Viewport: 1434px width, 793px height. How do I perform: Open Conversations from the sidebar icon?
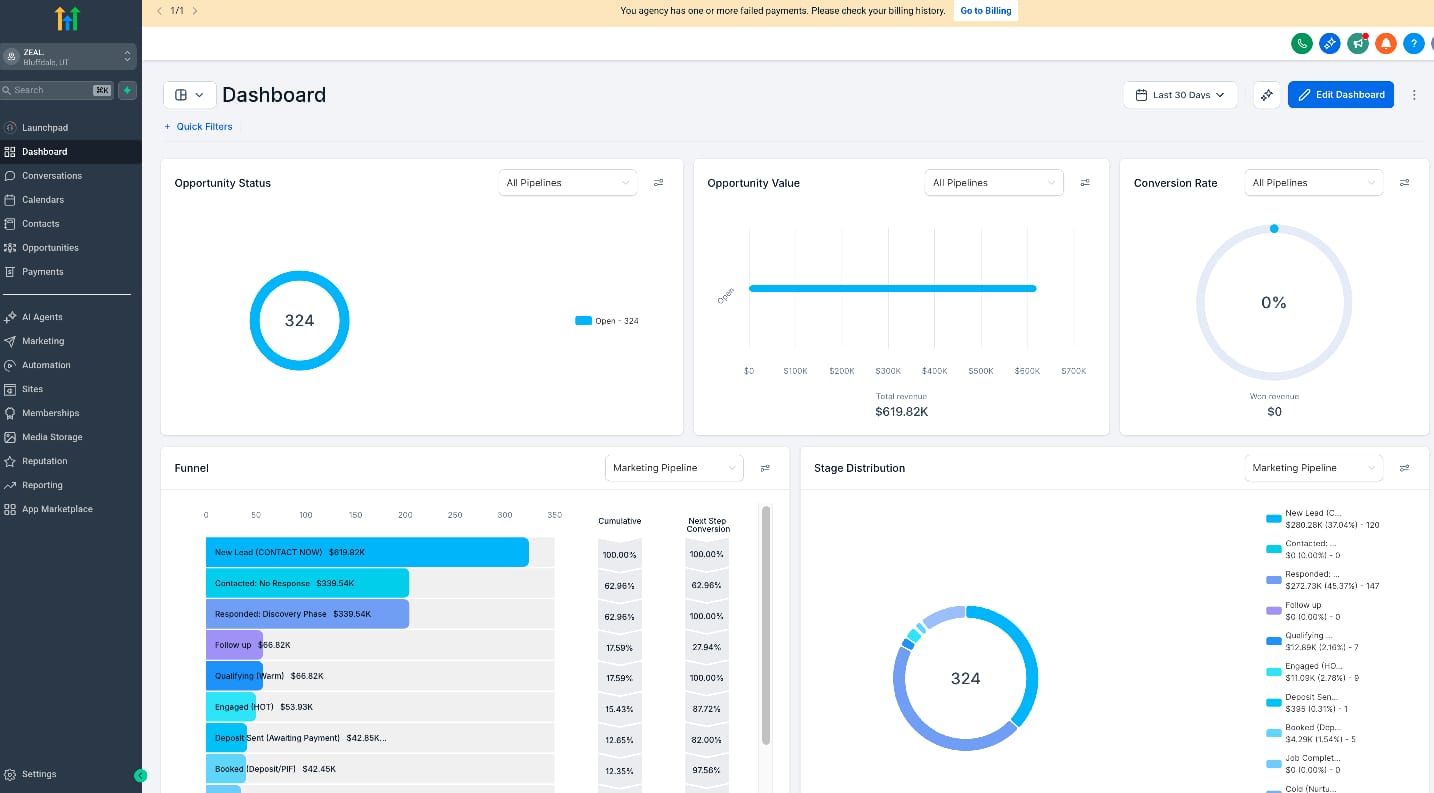point(11,175)
